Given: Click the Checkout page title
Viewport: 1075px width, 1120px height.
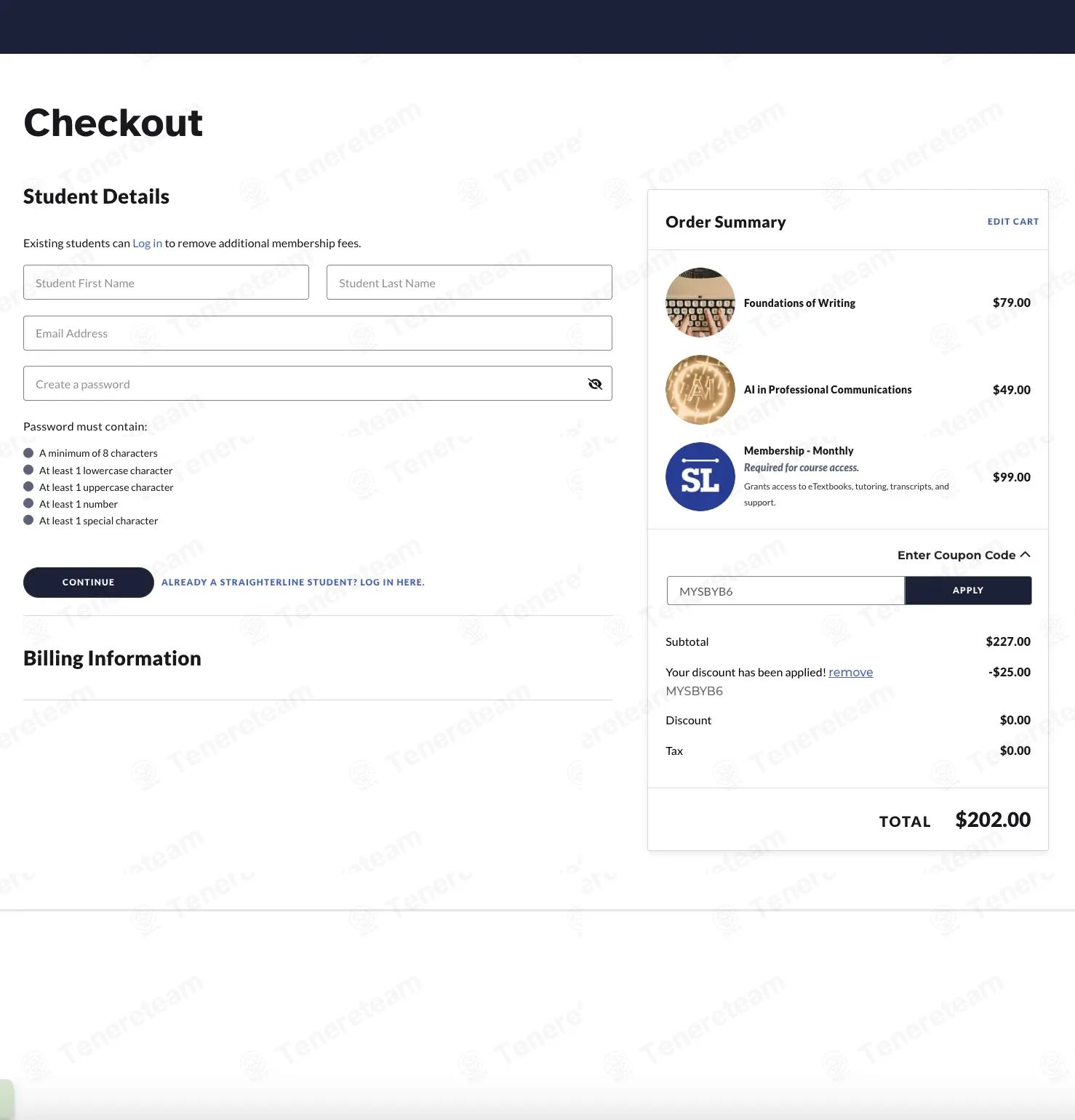Looking at the screenshot, I should tap(113, 122).
